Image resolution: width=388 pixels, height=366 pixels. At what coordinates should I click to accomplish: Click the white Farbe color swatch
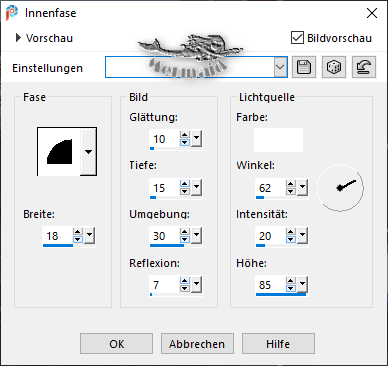[x=278, y=140]
